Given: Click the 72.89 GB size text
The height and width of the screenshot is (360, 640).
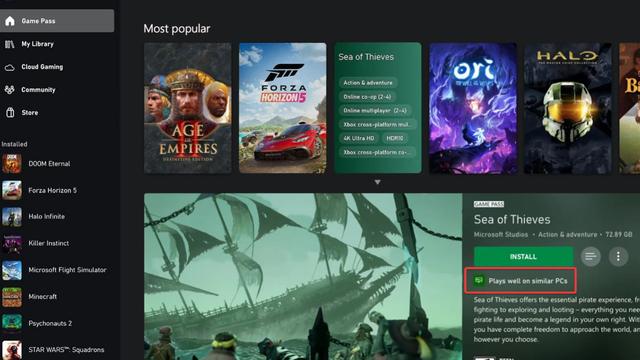Looking at the screenshot, I should [619, 235].
